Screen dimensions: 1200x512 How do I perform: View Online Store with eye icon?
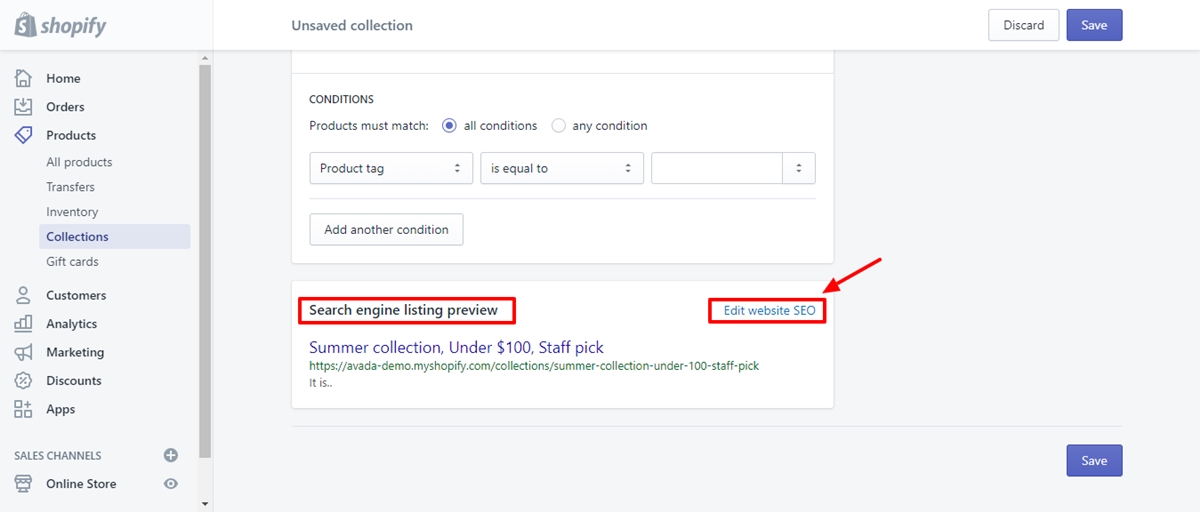click(171, 484)
